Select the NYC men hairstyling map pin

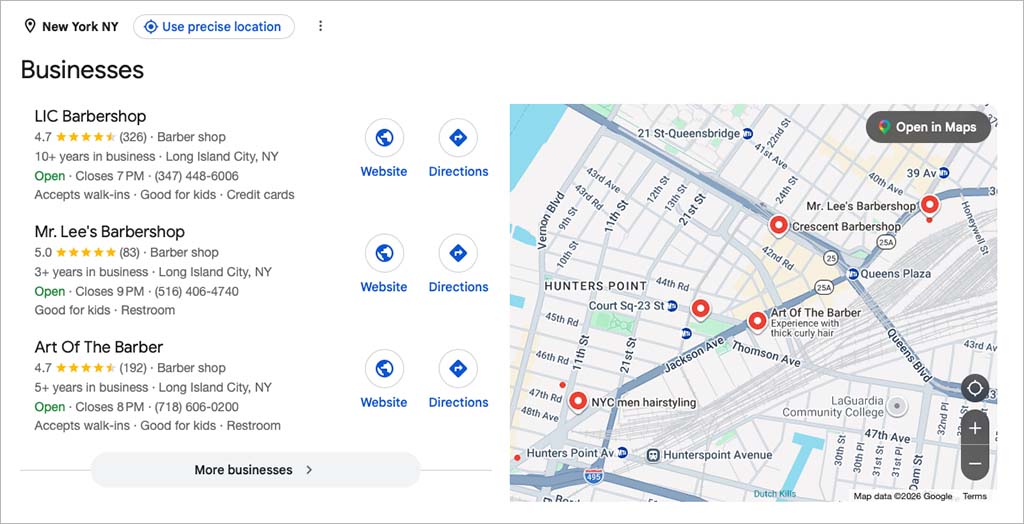578,401
